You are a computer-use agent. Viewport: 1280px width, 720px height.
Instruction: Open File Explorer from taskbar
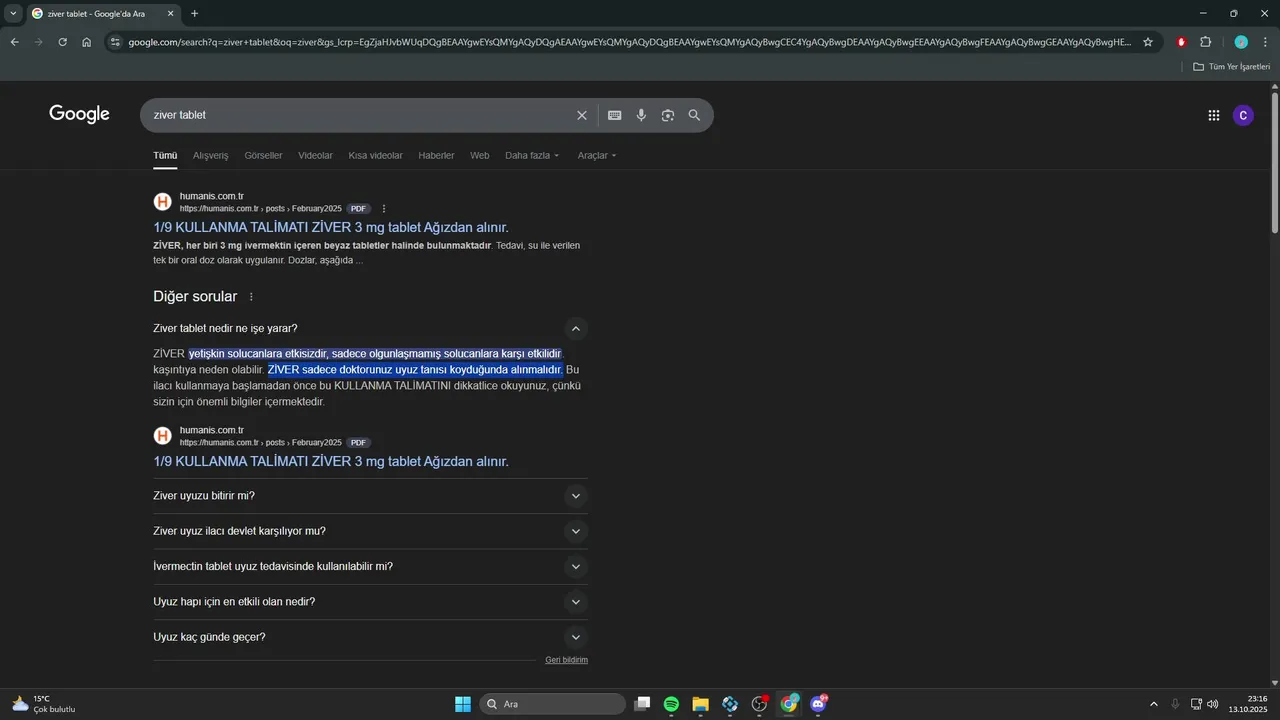pyautogui.click(x=700, y=704)
